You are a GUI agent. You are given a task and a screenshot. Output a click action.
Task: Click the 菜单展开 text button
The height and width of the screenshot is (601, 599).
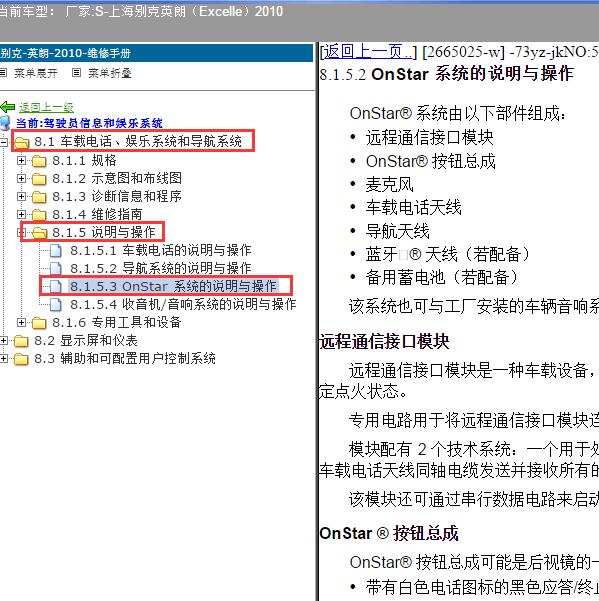point(36,73)
